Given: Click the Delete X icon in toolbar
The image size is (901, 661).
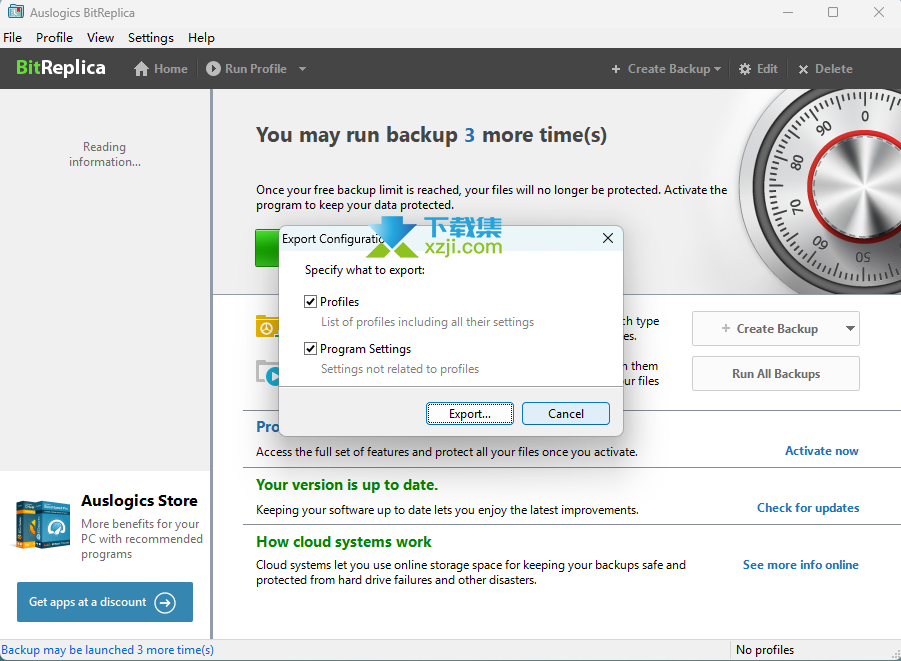Looking at the screenshot, I should (x=803, y=69).
